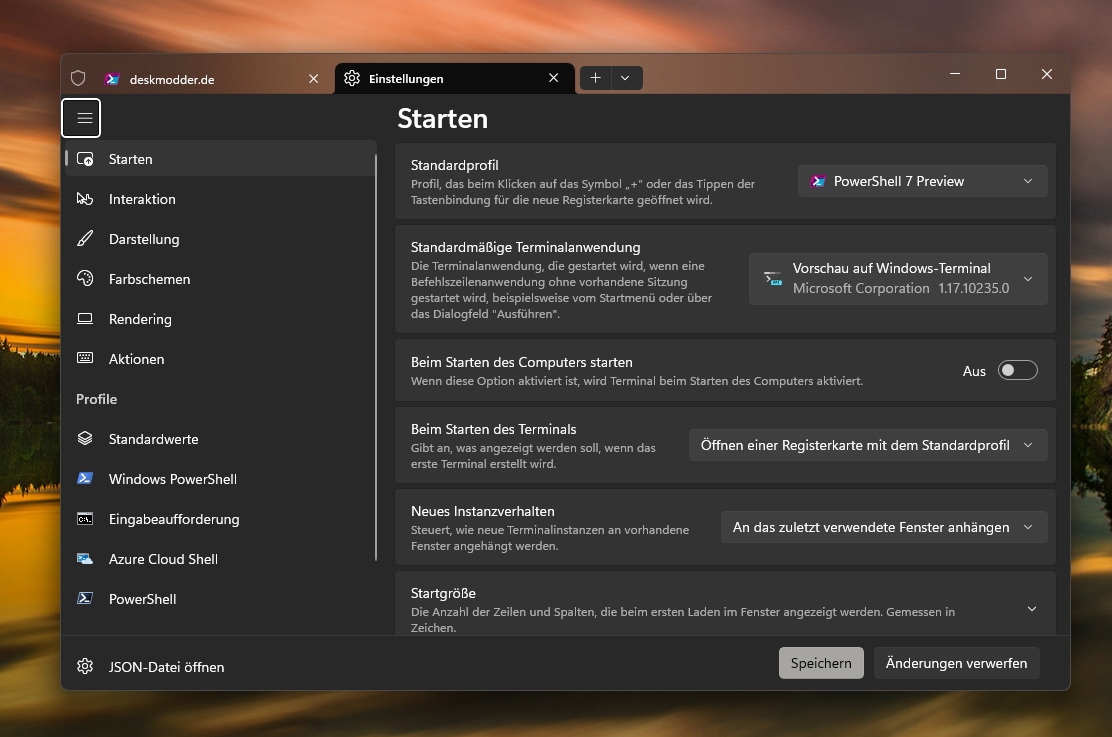This screenshot has width=1112, height=737.
Task: Click the Speichern button
Action: click(x=821, y=663)
